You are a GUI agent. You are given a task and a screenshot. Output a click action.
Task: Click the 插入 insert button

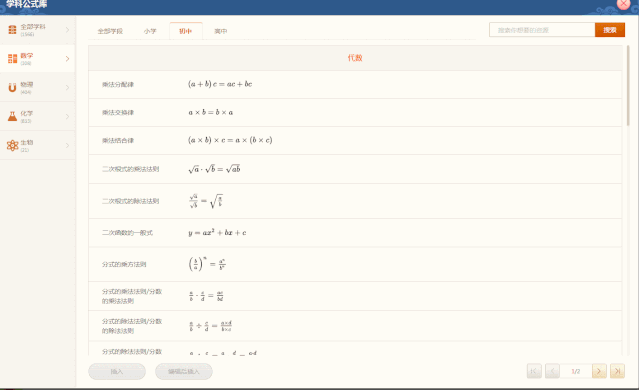[117, 371]
